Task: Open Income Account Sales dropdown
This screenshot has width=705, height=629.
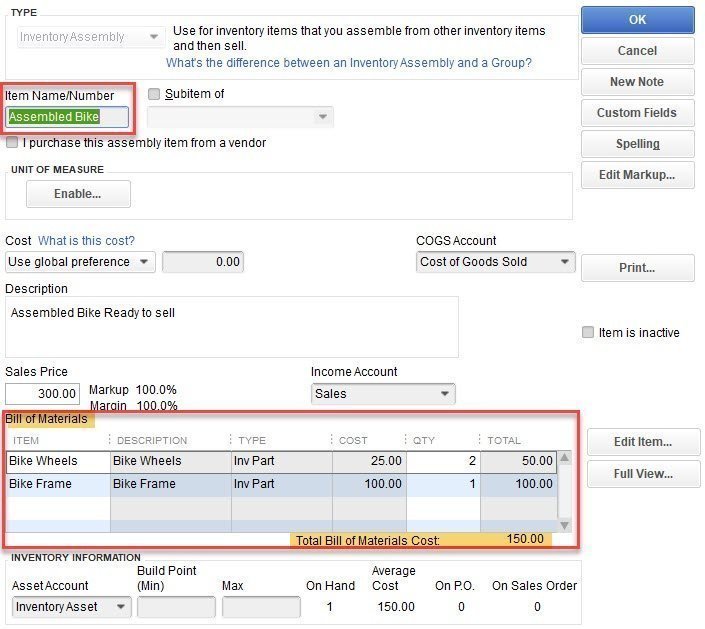Action: point(383,394)
